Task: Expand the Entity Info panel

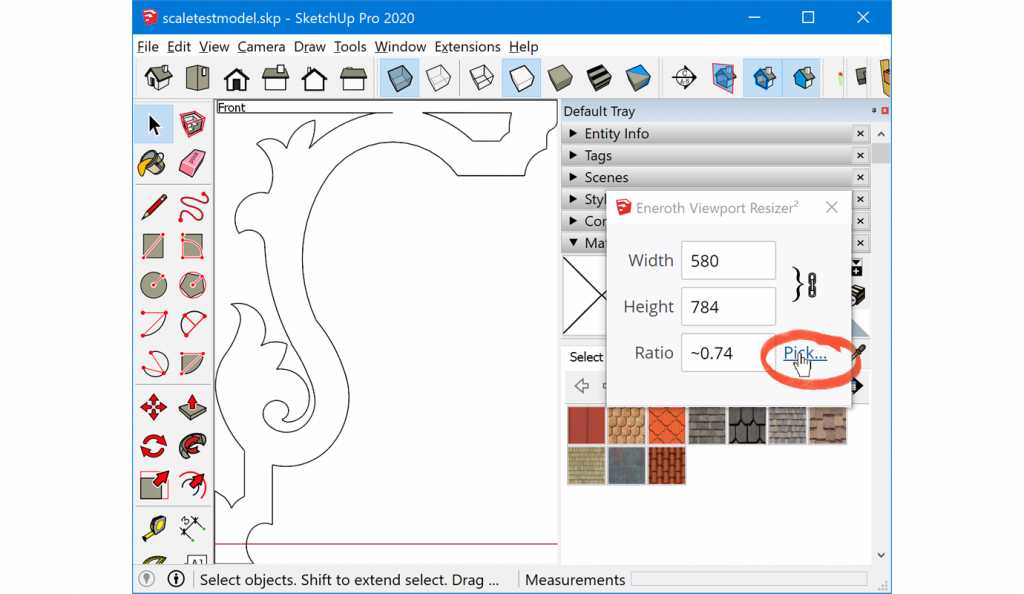Action: pyautogui.click(x=616, y=134)
